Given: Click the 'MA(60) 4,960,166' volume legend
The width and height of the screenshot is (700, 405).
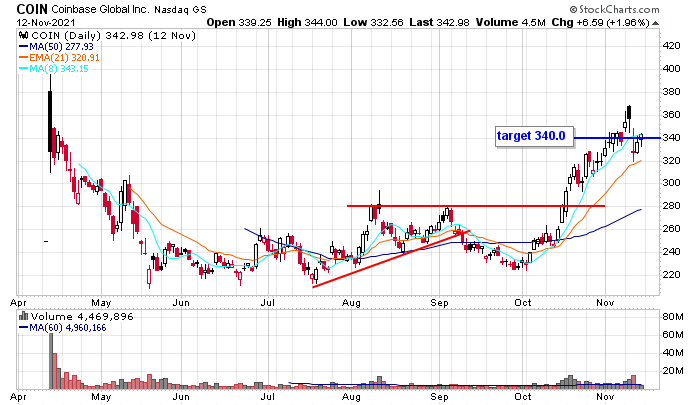Looking at the screenshot, I should (x=62, y=328).
